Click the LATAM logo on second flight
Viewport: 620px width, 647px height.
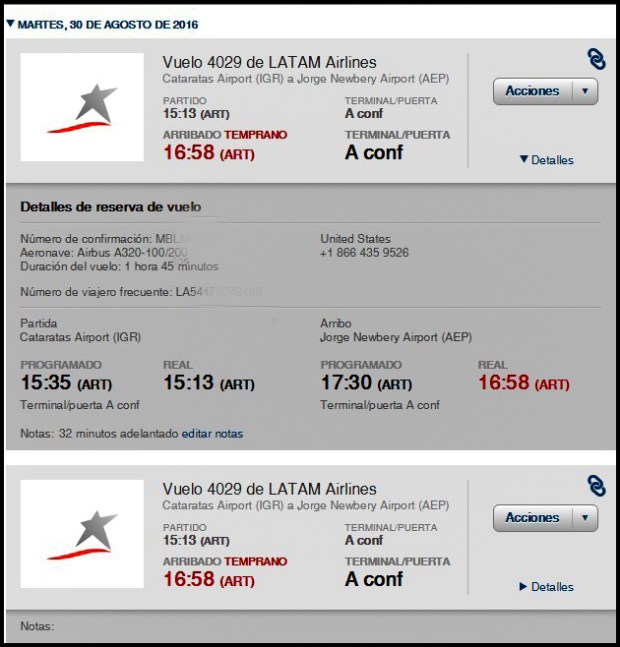(82, 534)
